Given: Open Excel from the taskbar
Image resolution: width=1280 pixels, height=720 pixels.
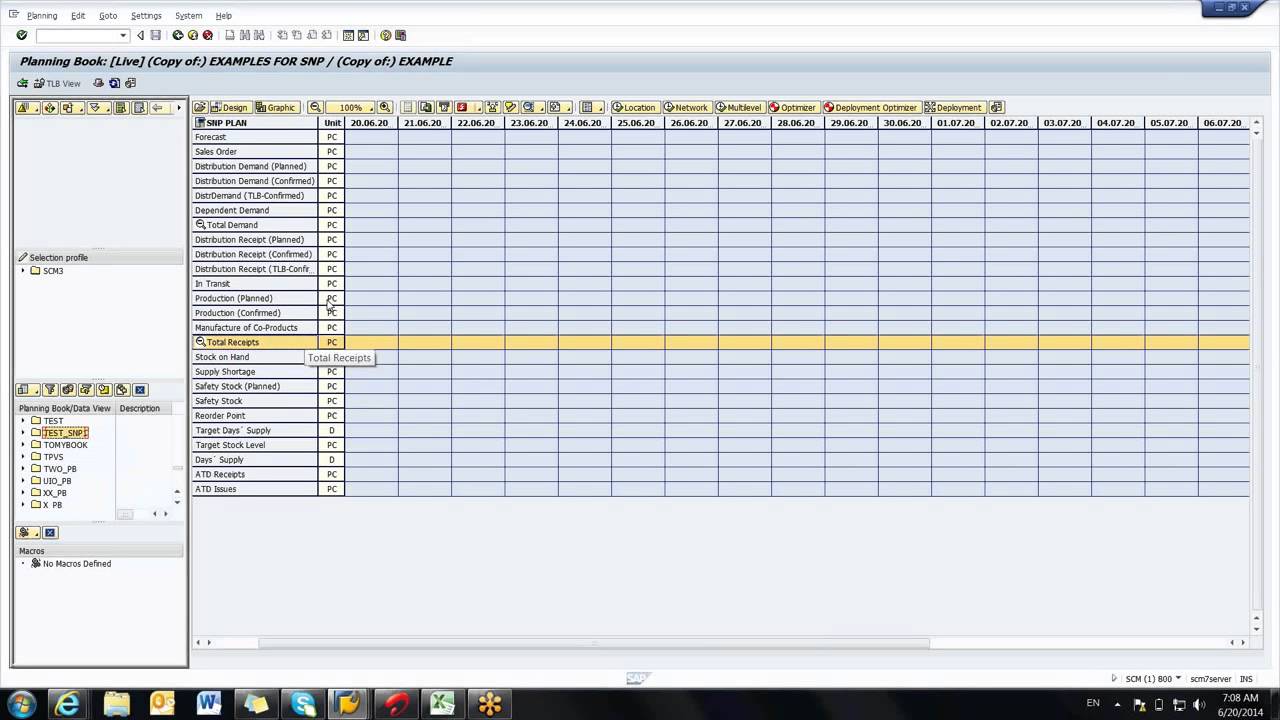Looking at the screenshot, I should tap(443, 704).
